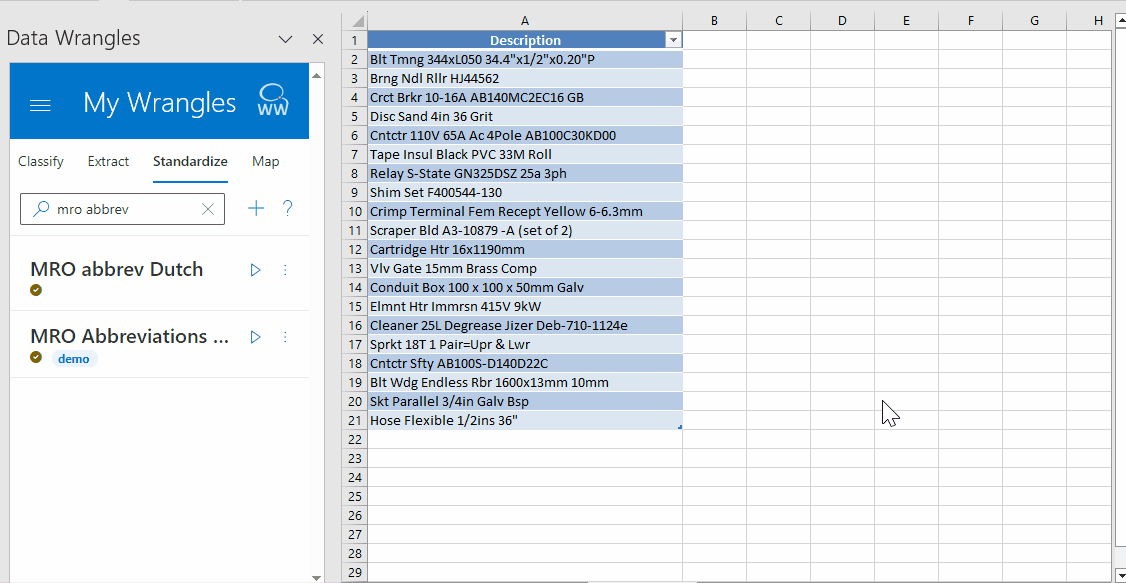Select cell 'Cleaner 25L Degrease Jizer Deb-710-1124e'
1126x583 pixels.
tap(525, 325)
